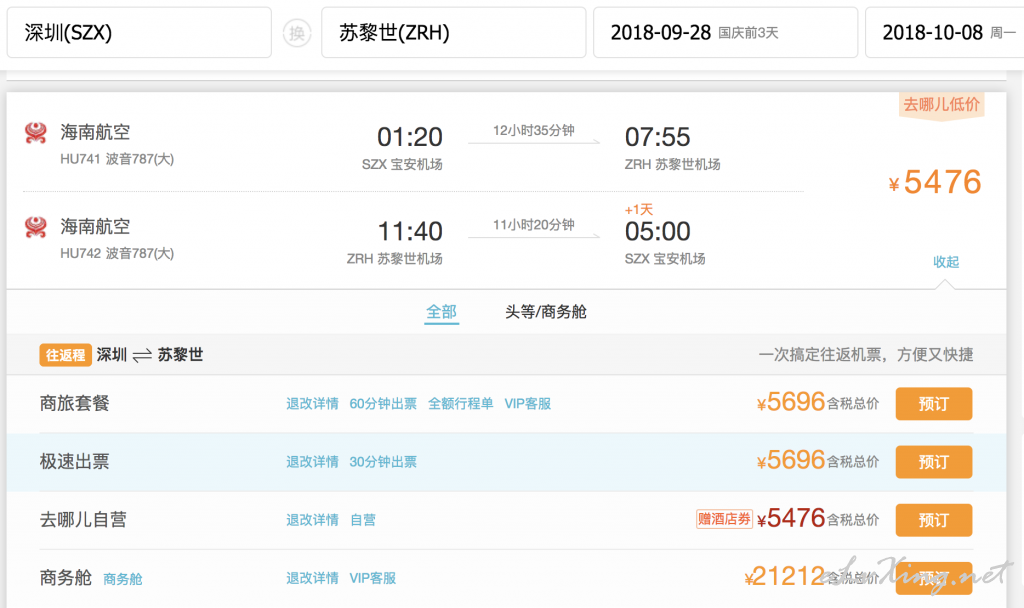Click arrival time 07:55
This screenshot has height=608, width=1024.
[x=658, y=137]
